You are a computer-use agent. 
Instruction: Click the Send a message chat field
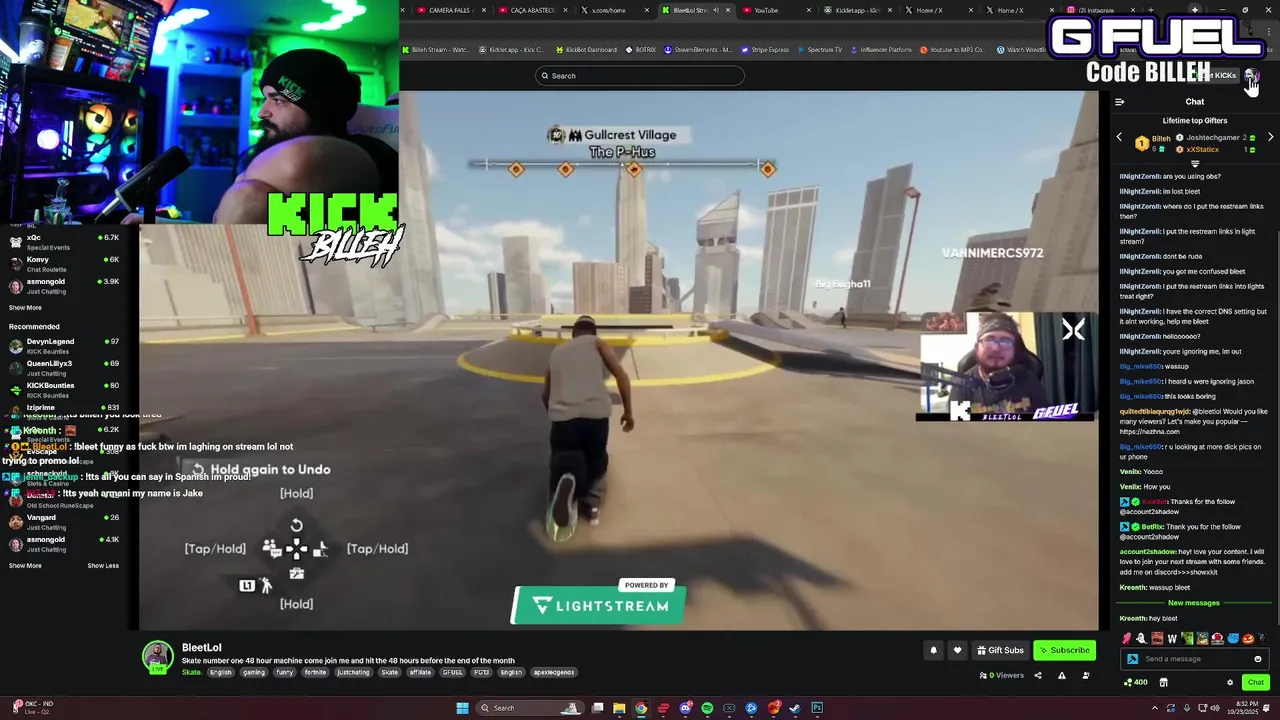tap(1195, 659)
